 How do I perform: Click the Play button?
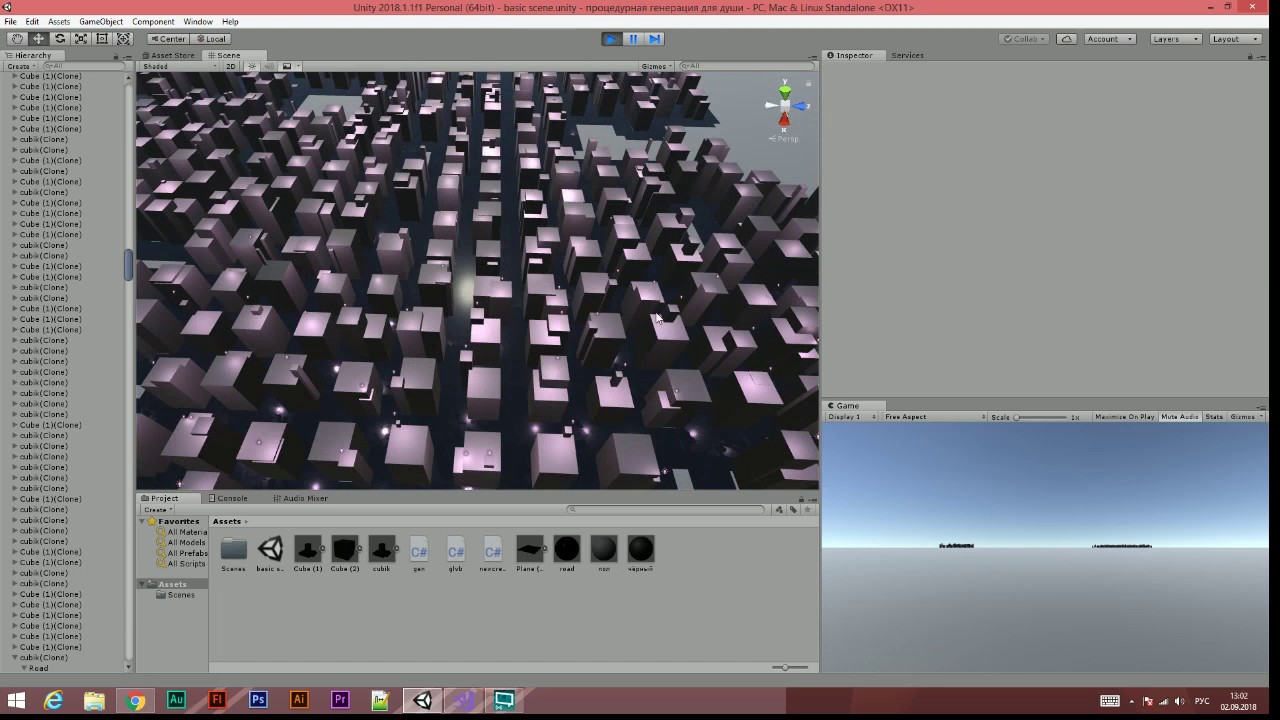pyautogui.click(x=611, y=39)
